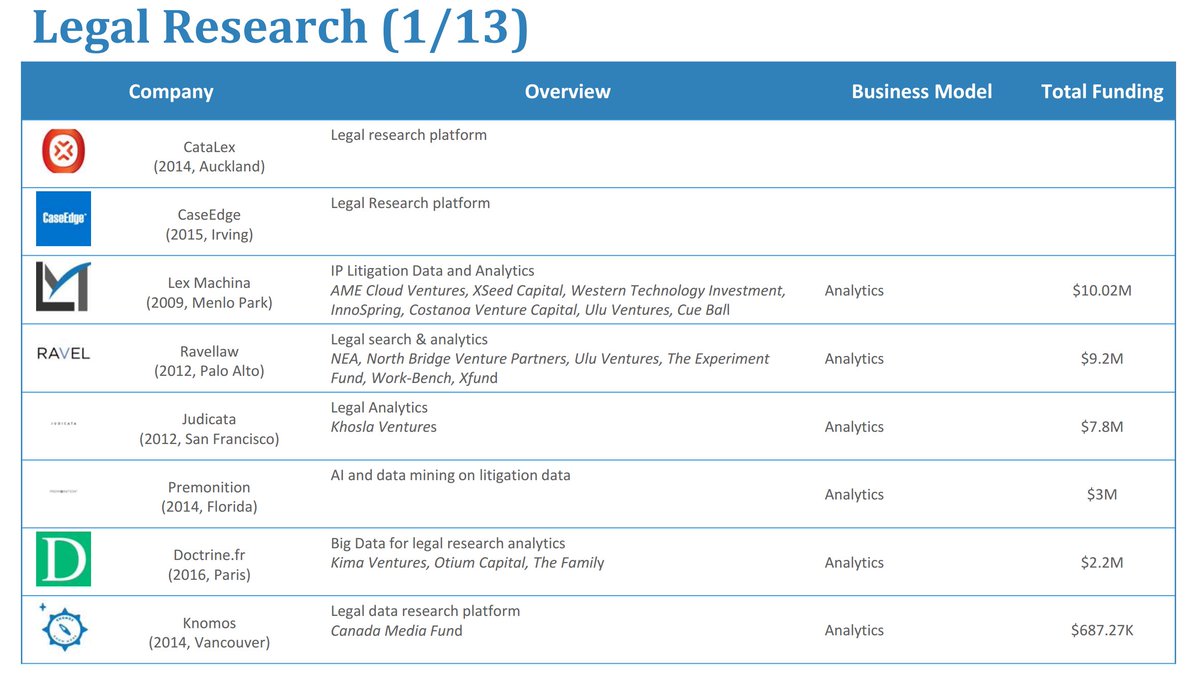Select the $10.02M funding amount
The image size is (1200, 679).
tap(1104, 290)
